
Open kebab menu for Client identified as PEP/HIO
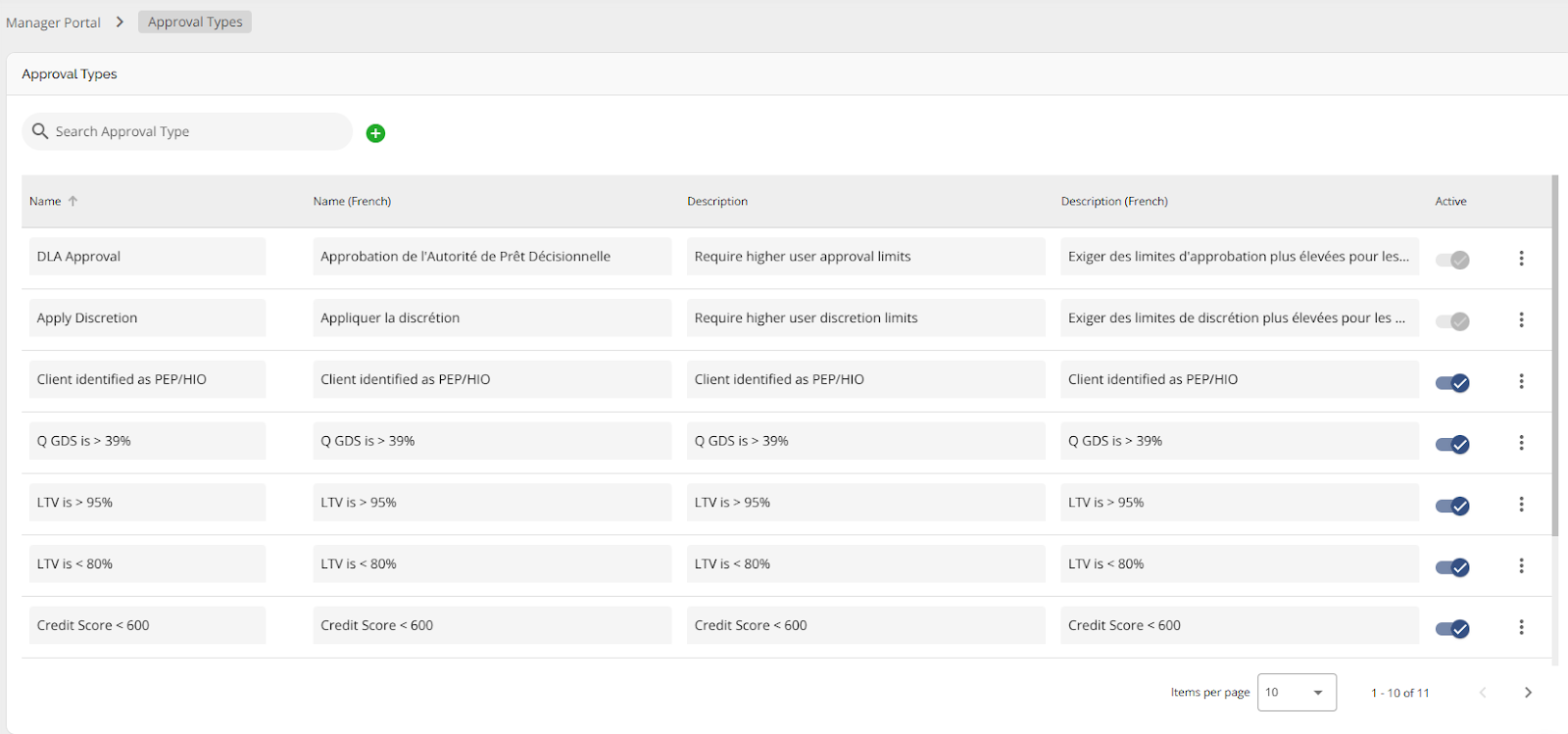pyautogui.click(x=1521, y=381)
